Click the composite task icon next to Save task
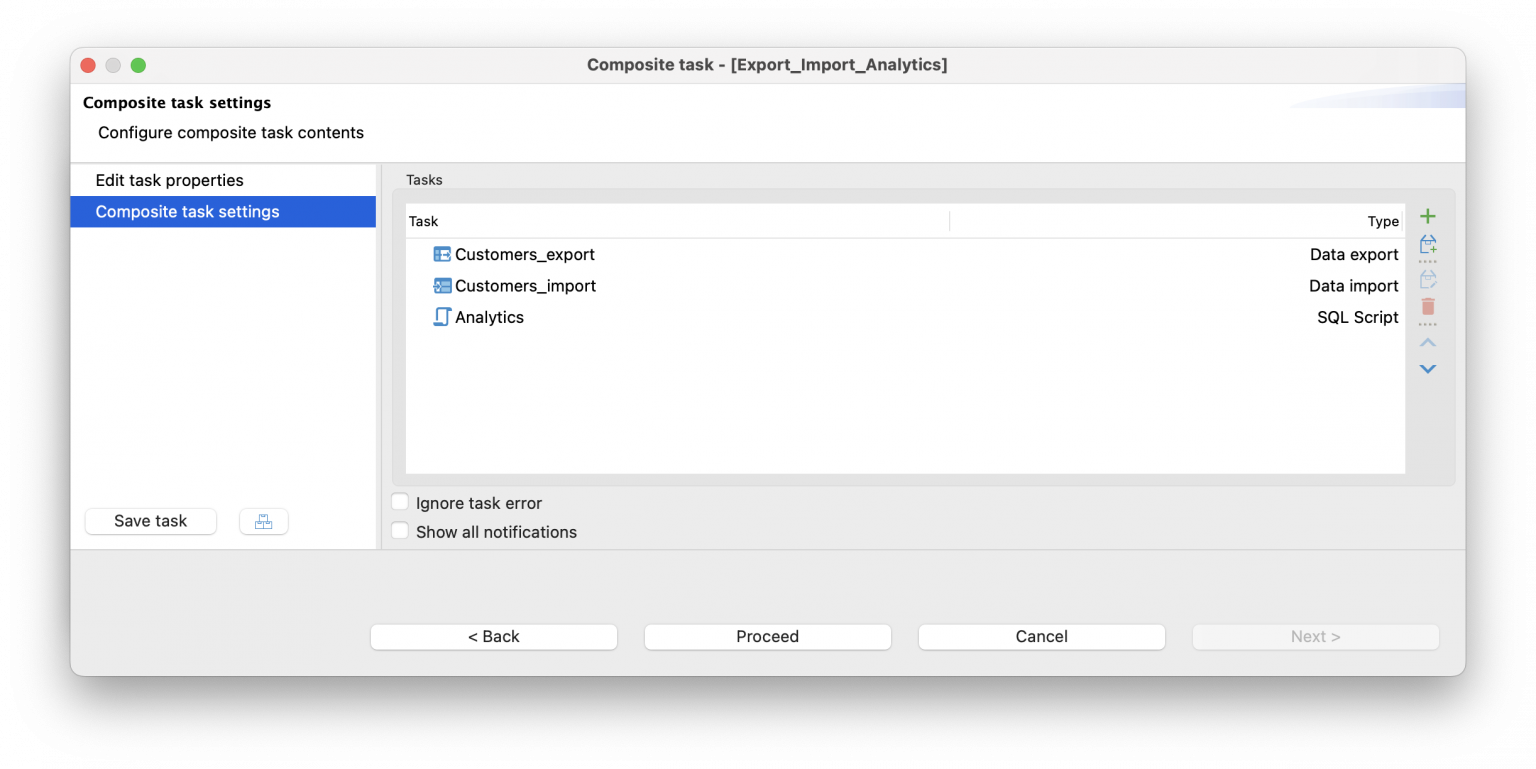Screen dimensions: 1536x769 coord(263,521)
